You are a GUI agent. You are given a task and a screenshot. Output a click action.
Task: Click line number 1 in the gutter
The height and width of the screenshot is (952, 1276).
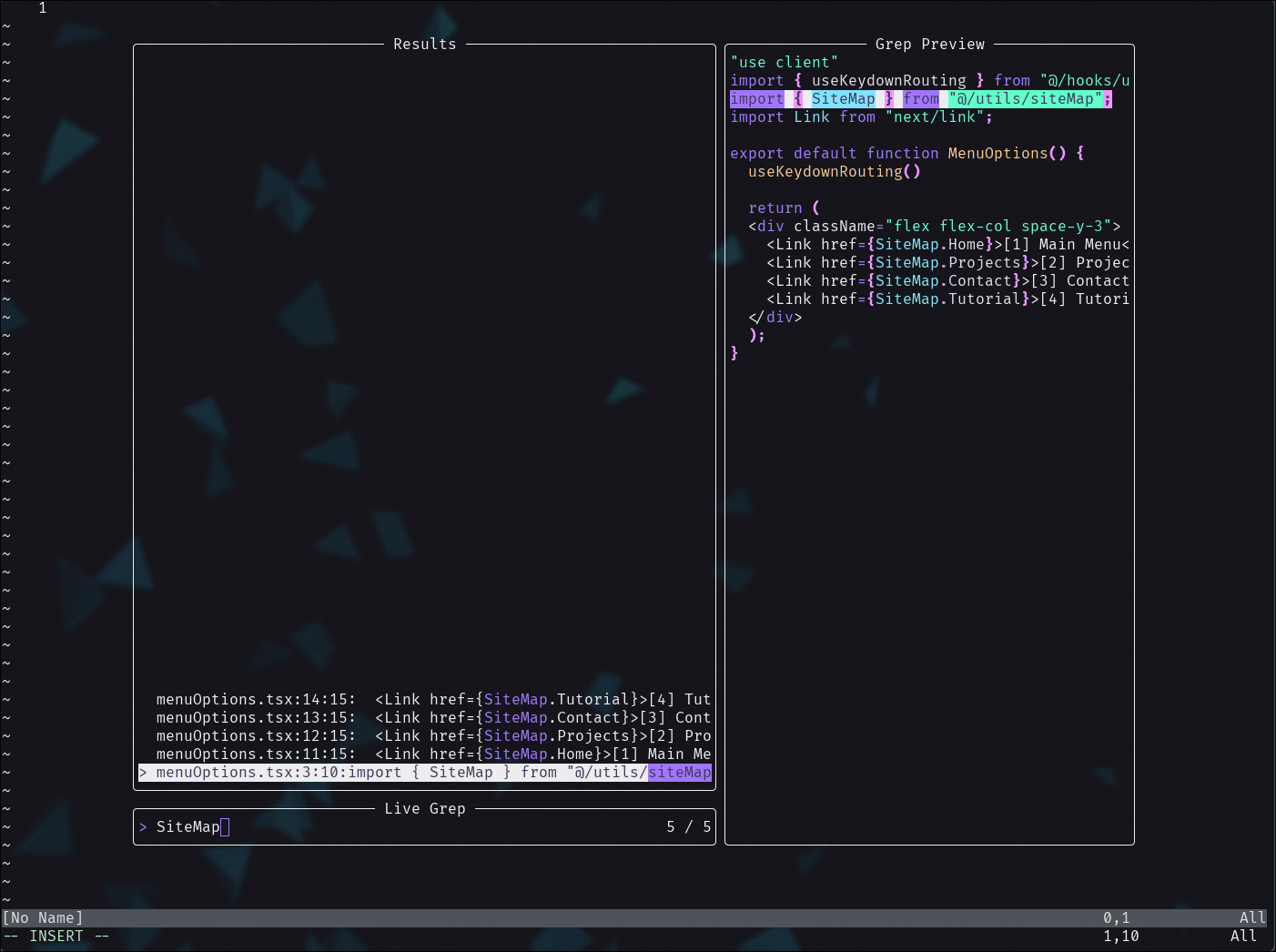pyautogui.click(x=42, y=8)
